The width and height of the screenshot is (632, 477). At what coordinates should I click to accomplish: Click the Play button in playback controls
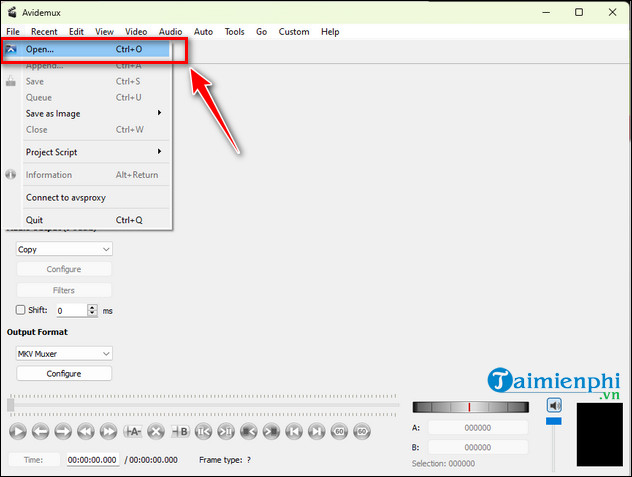point(17,431)
